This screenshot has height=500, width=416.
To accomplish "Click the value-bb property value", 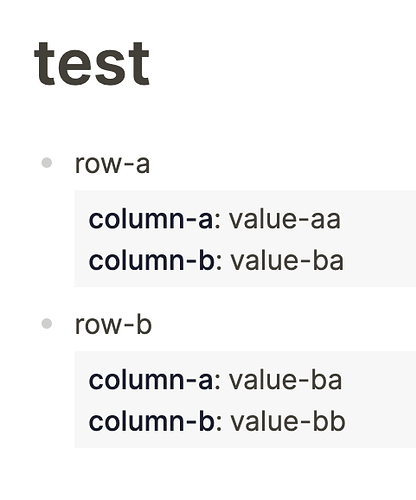I will click(x=288, y=422).
